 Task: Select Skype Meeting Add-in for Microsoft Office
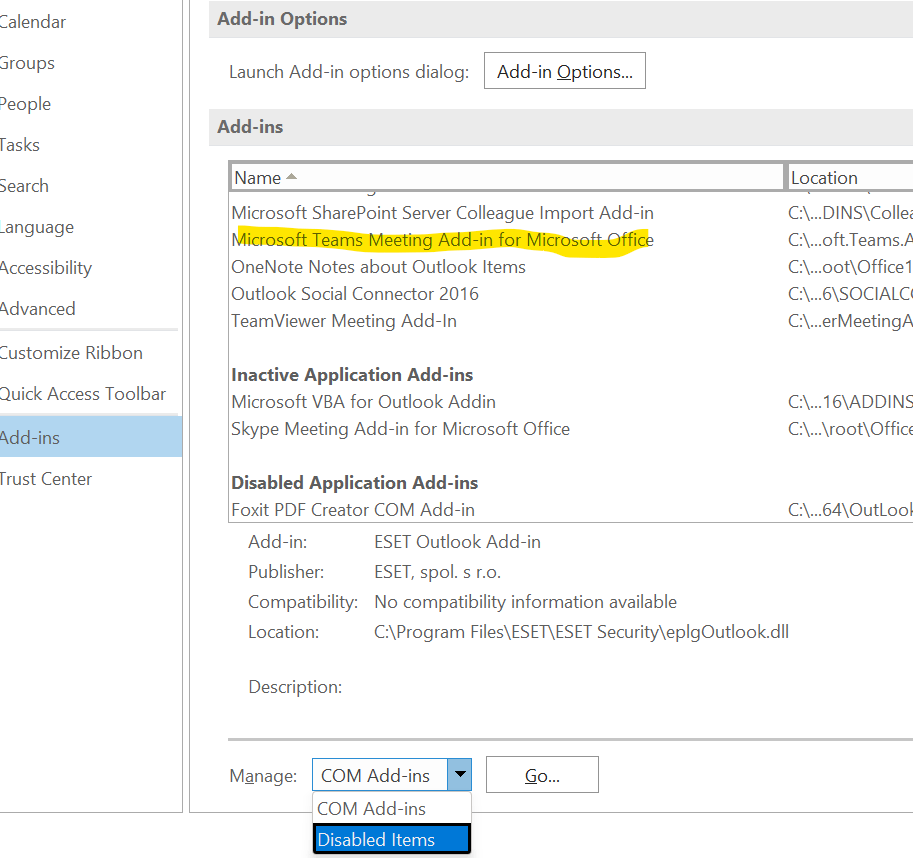401,429
